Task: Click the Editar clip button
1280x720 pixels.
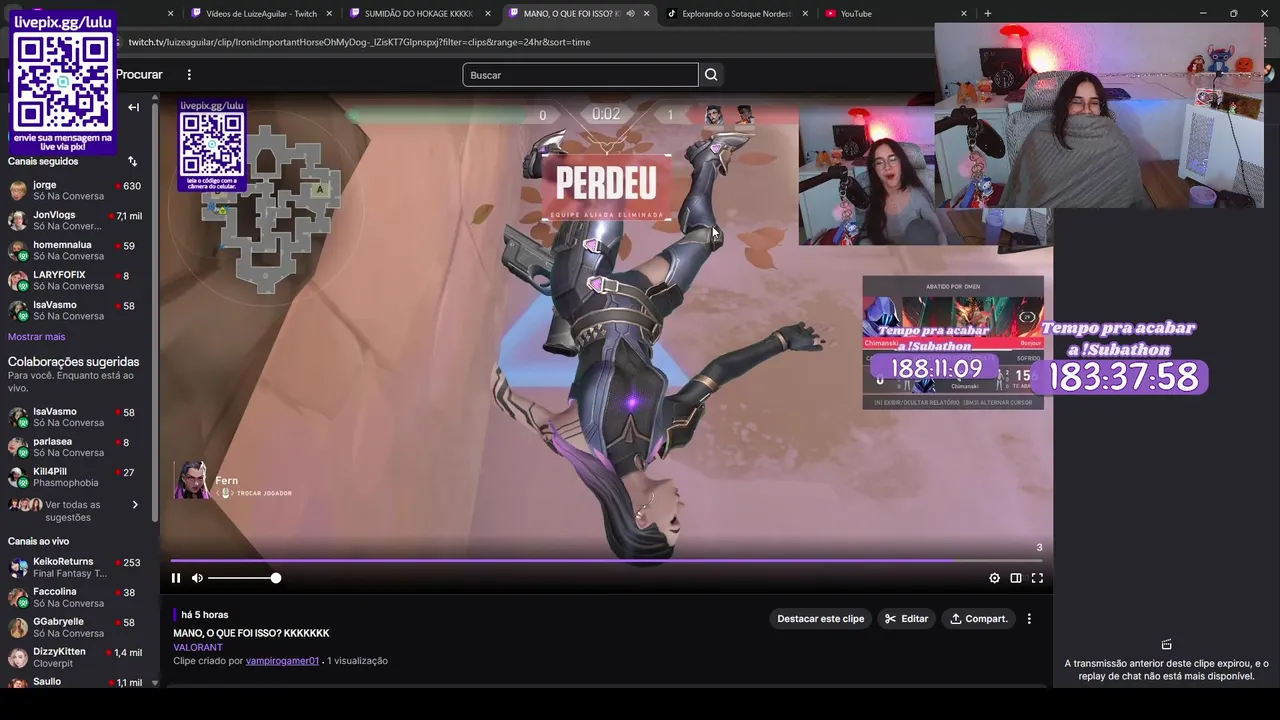Action: [907, 619]
